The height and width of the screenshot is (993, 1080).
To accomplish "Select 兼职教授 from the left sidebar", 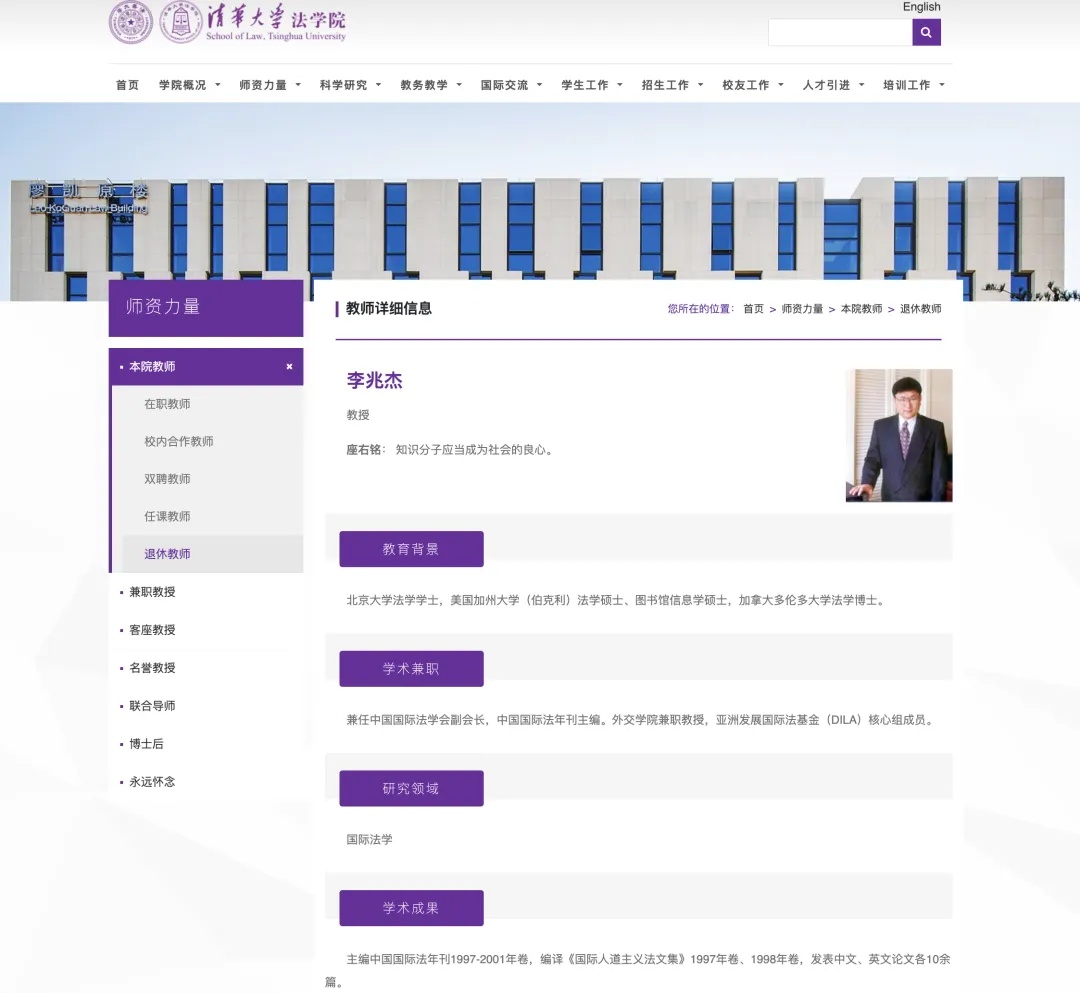I will coord(150,591).
